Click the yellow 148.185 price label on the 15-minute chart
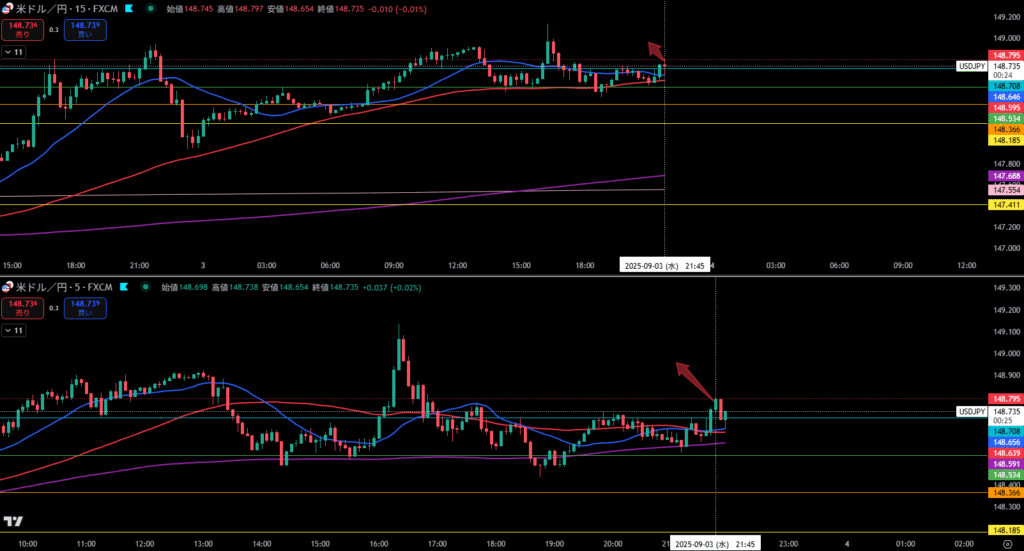1024x551 pixels. point(1006,140)
